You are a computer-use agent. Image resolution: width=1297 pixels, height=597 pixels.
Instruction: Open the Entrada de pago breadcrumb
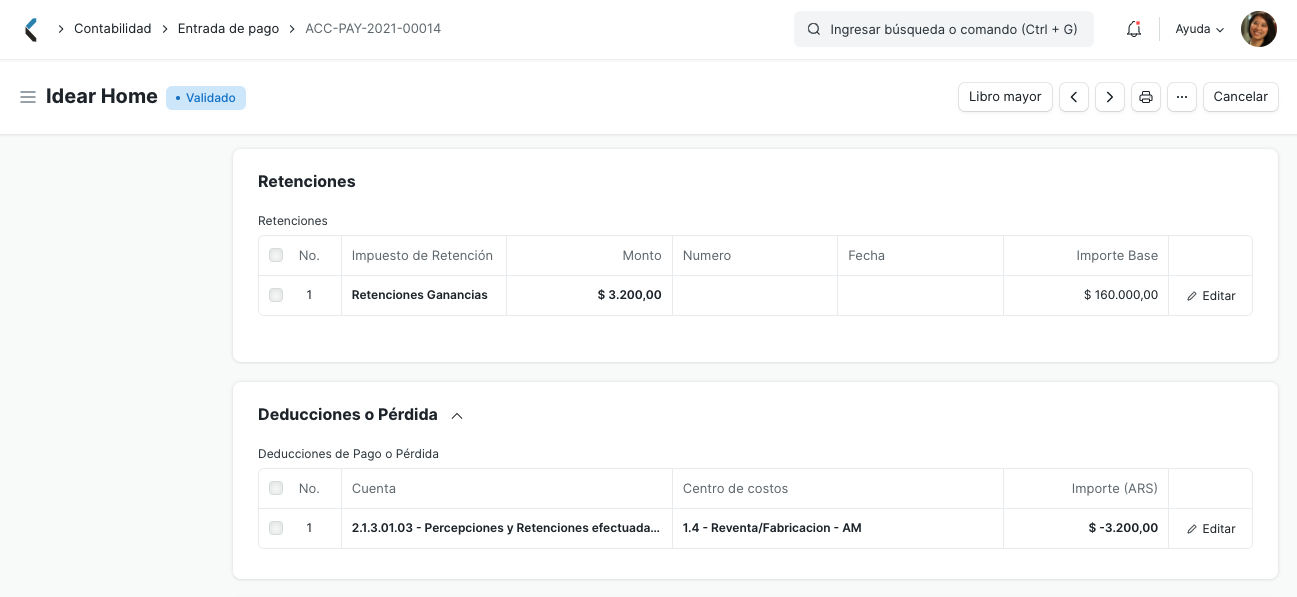tap(228, 29)
